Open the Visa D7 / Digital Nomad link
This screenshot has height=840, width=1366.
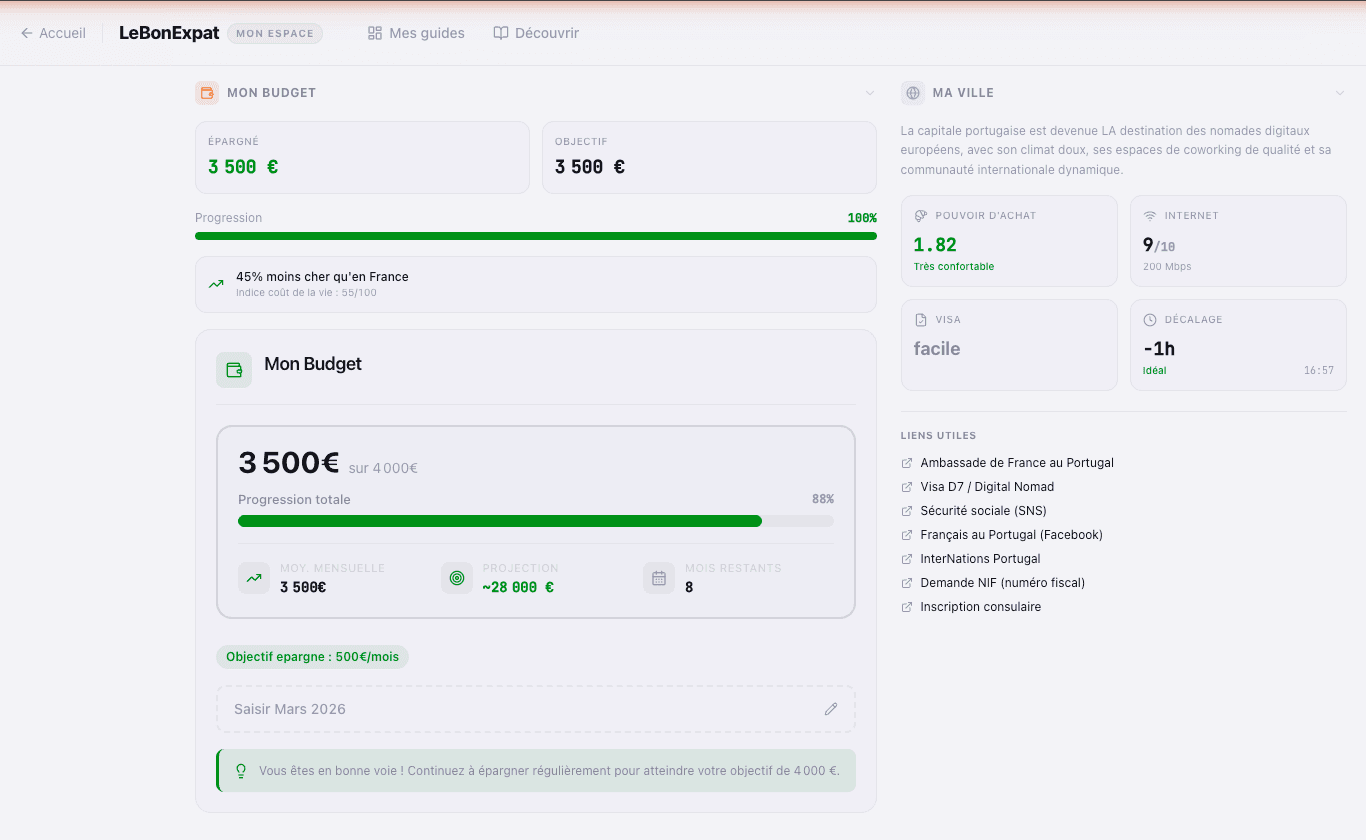pos(986,486)
